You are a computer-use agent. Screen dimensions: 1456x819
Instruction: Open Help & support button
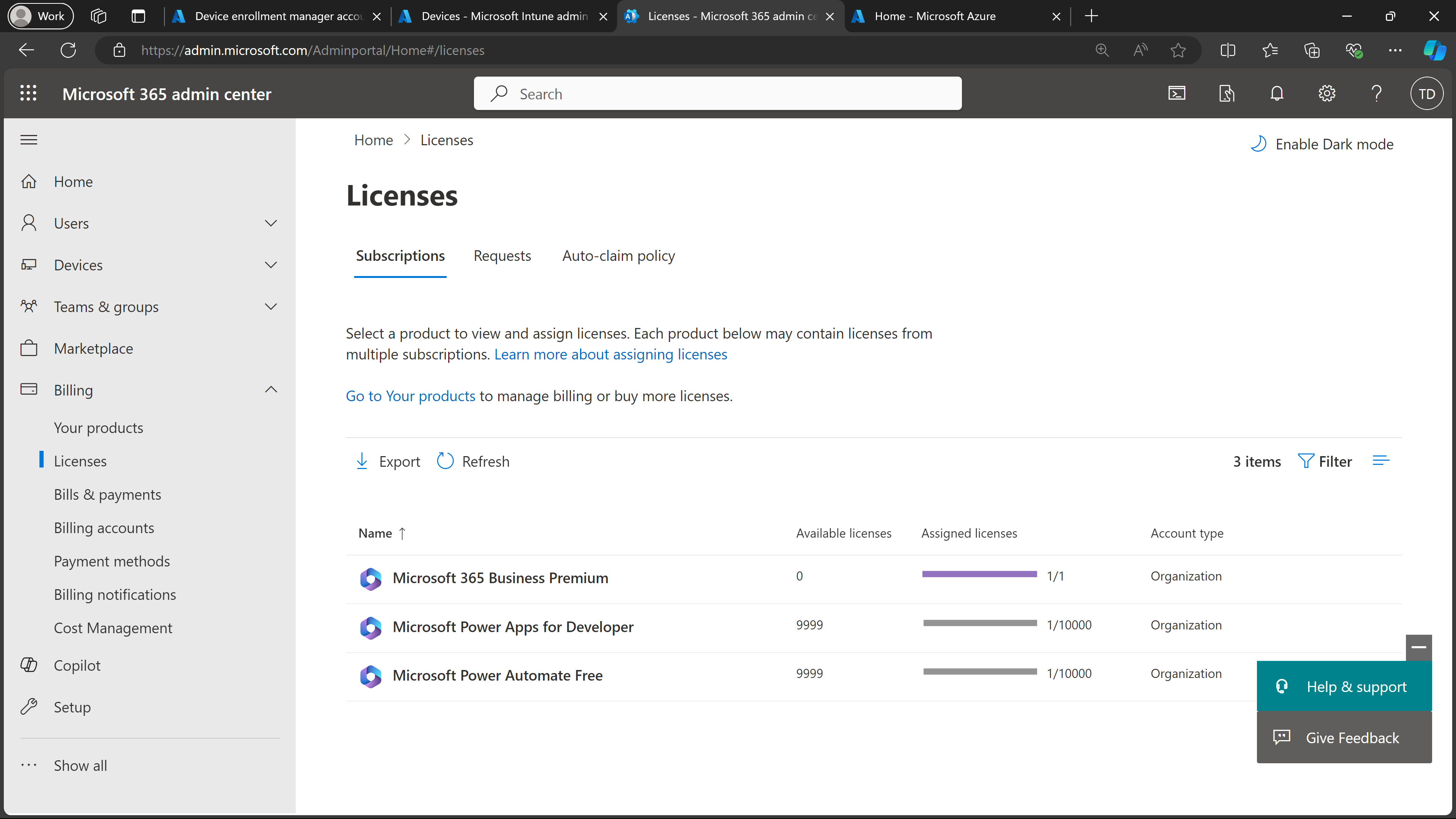coord(1344,686)
